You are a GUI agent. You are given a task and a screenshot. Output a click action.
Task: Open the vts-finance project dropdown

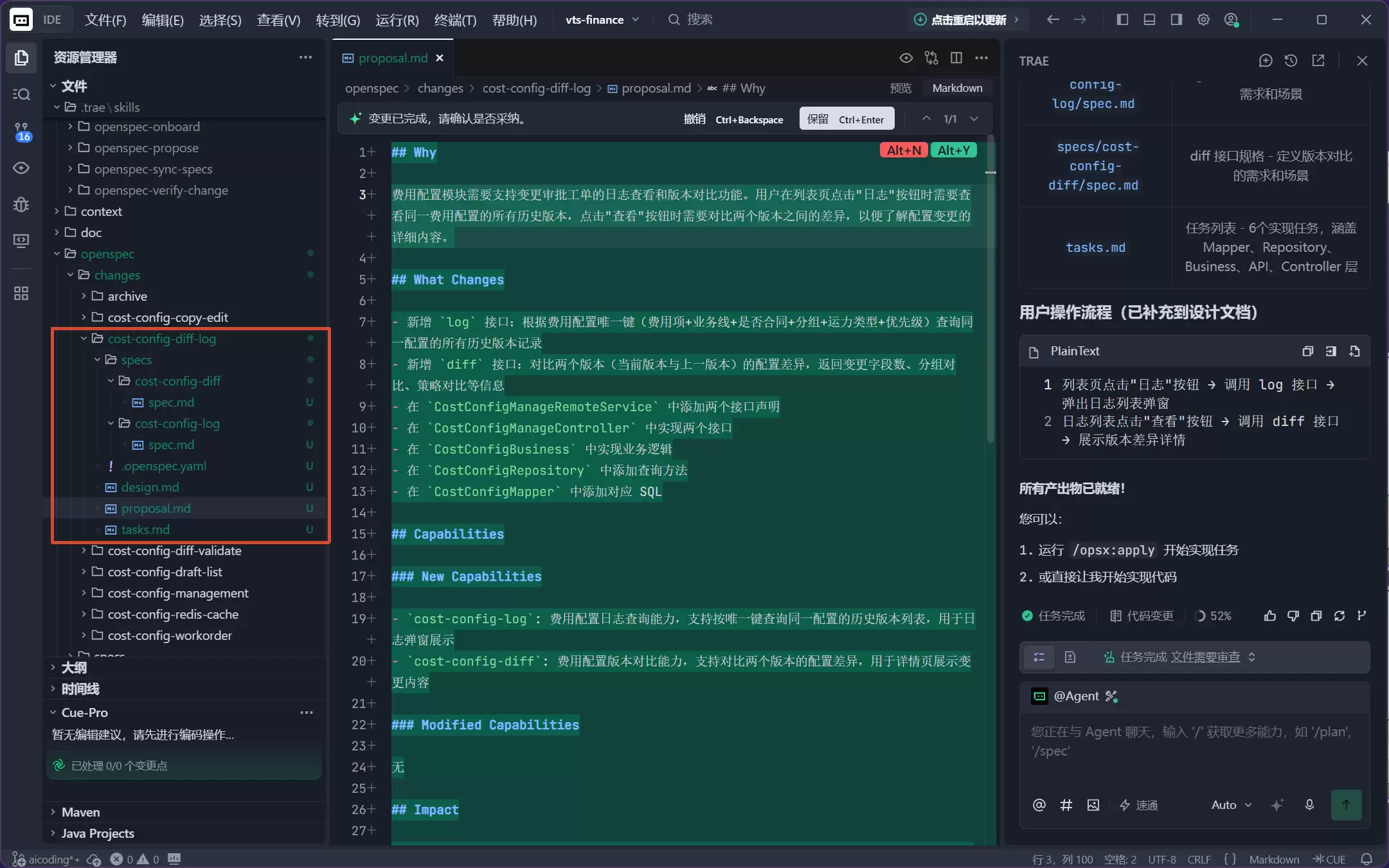coord(602,20)
